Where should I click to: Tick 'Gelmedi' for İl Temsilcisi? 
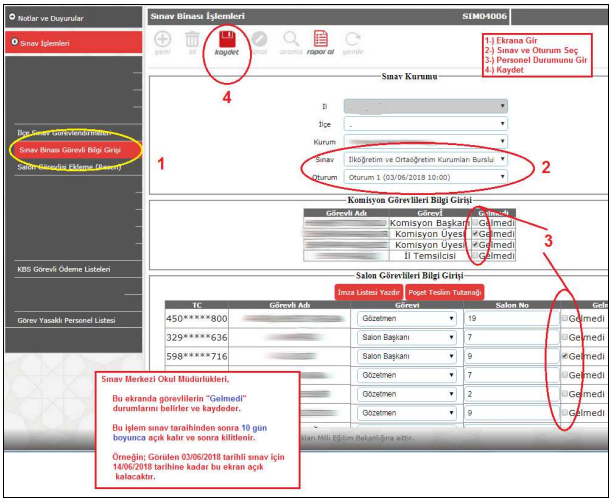[x=475, y=256]
